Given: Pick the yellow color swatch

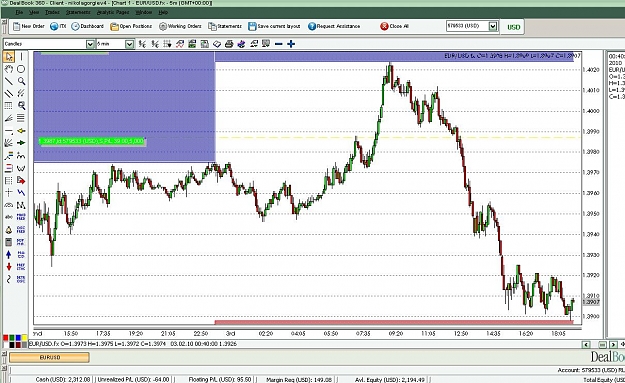Looking at the screenshot, I should click(24, 338).
